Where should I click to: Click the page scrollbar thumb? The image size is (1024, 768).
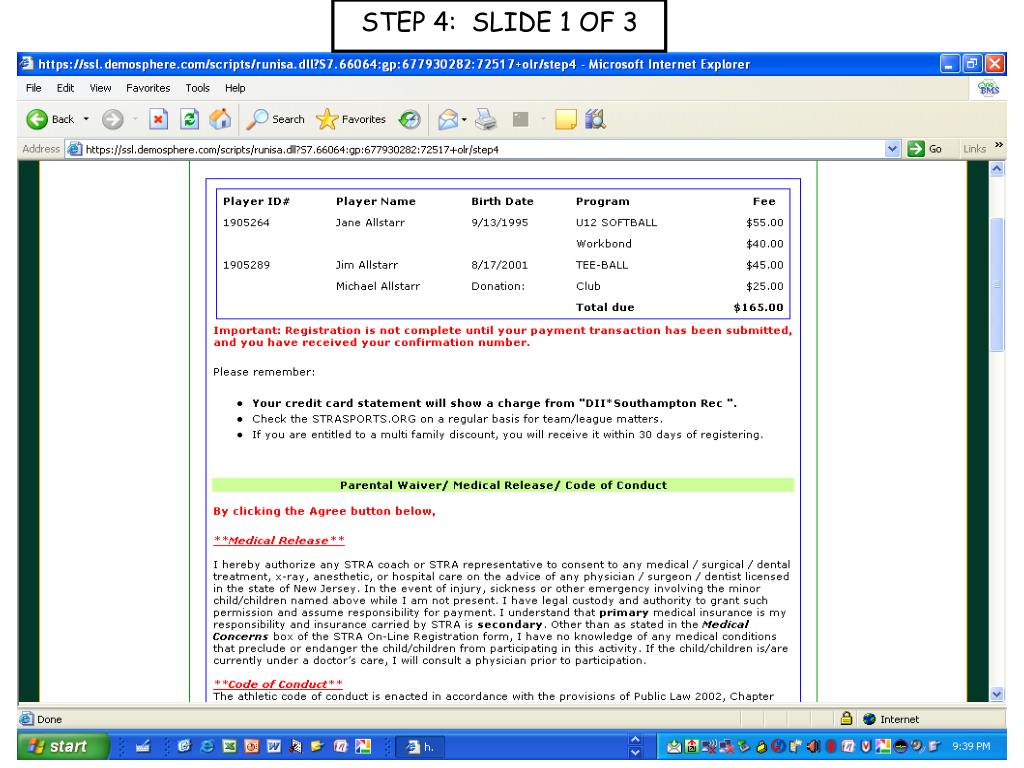[x=997, y=285]
